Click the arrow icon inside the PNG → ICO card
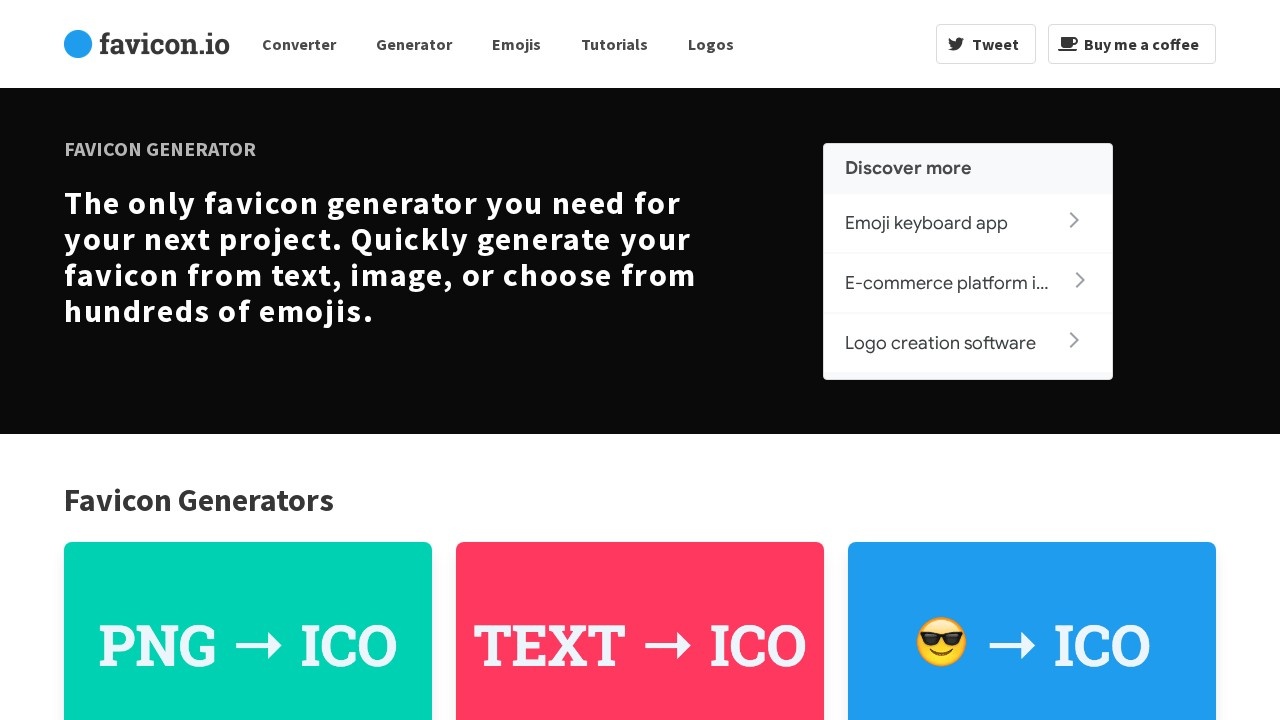 (260, 645)
